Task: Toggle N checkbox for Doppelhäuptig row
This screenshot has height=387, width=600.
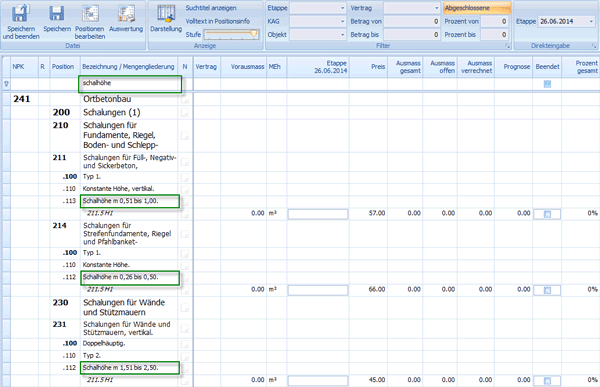Action: pyautogui.click(x=185, y=344)
